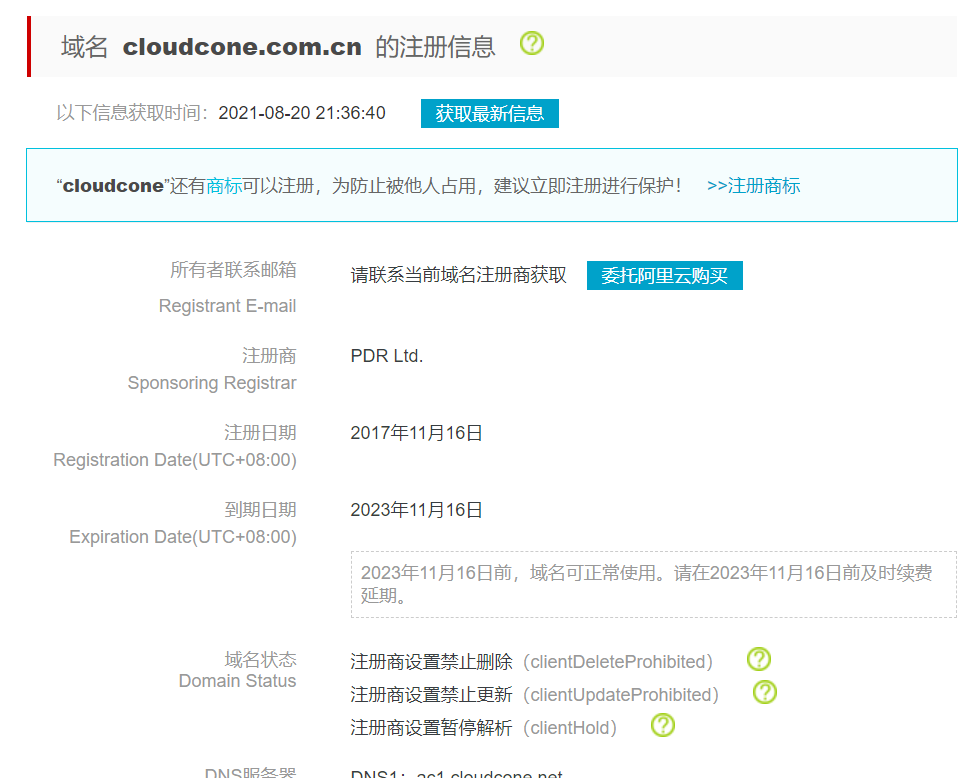This screenshot has height=778, width=980.
Task: Click the 以下信息获取时间 label
Action: tap(132, 113)
